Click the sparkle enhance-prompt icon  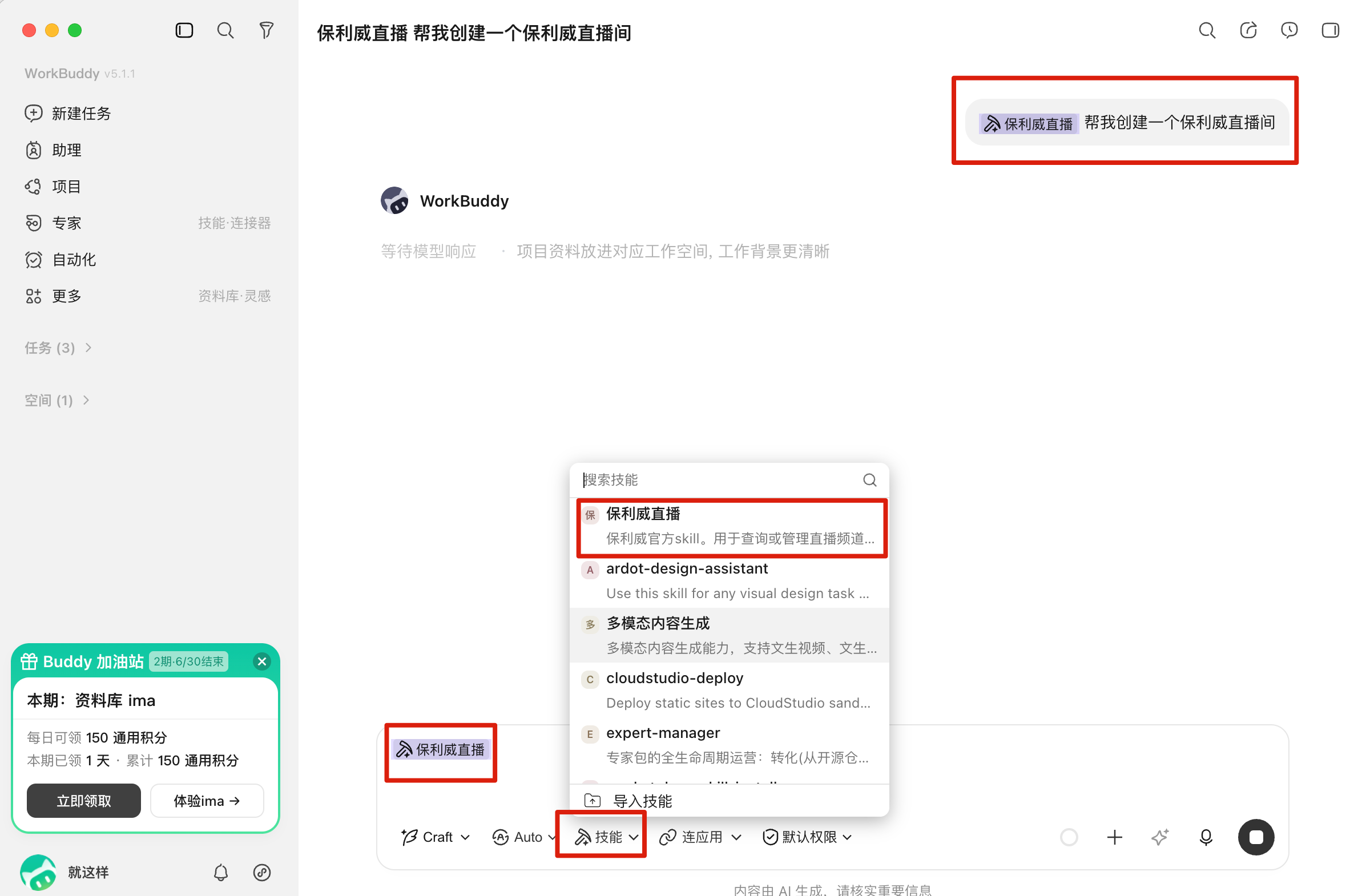click(1160, 837)
